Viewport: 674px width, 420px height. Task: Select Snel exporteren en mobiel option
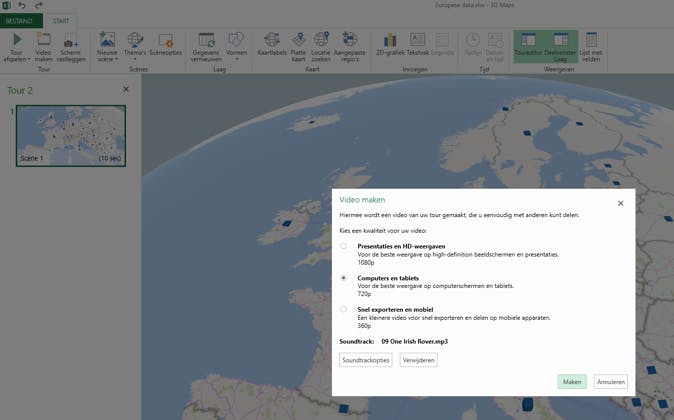click(x=343, y=309)
